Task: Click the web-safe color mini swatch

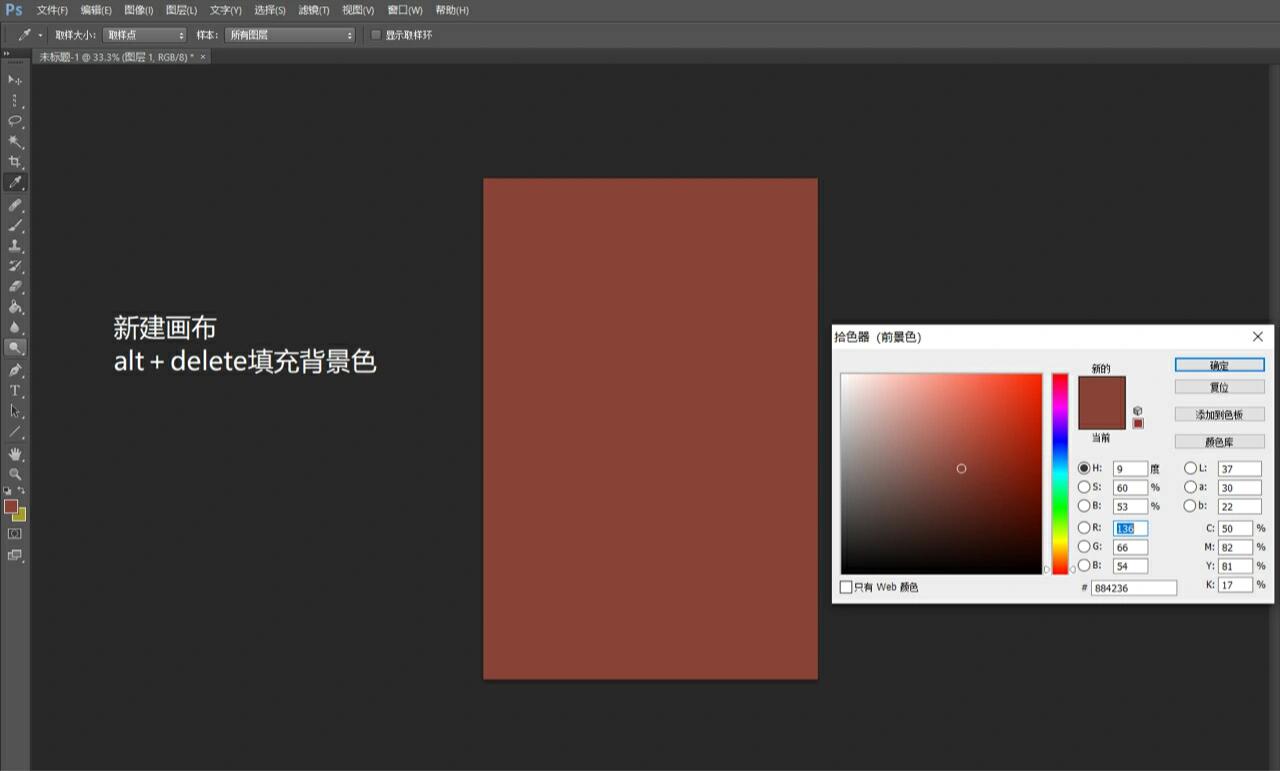Action: click(x=1138, y=423)
